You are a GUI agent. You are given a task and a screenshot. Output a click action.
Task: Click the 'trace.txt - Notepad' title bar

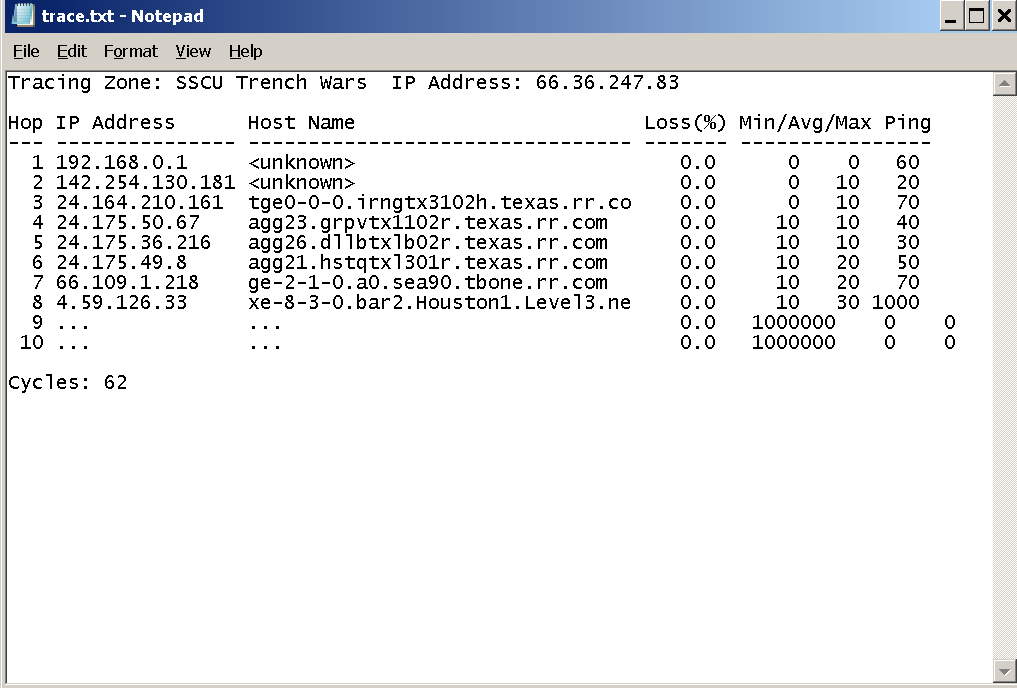coord(500,16)
